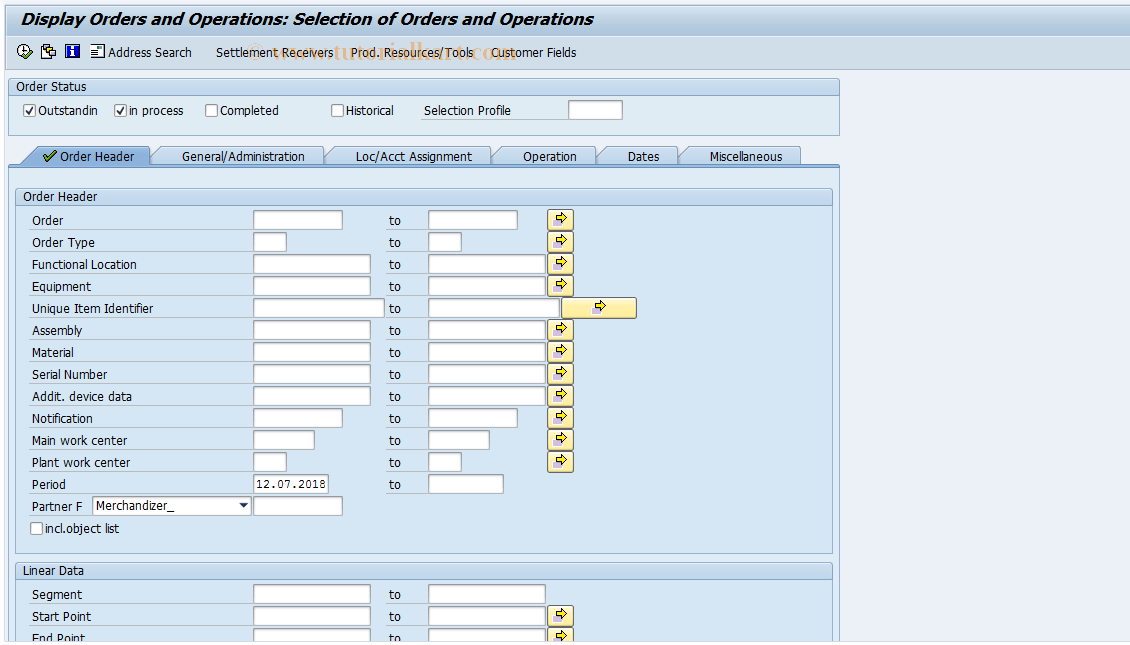Click the Execute icon in the toolbar
The image size is (1130, 645).
click(x=24, y=52)
